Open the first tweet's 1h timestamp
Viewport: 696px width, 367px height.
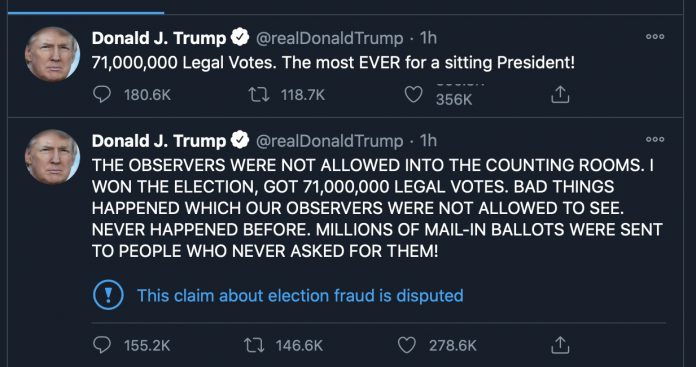coord(428,38)
